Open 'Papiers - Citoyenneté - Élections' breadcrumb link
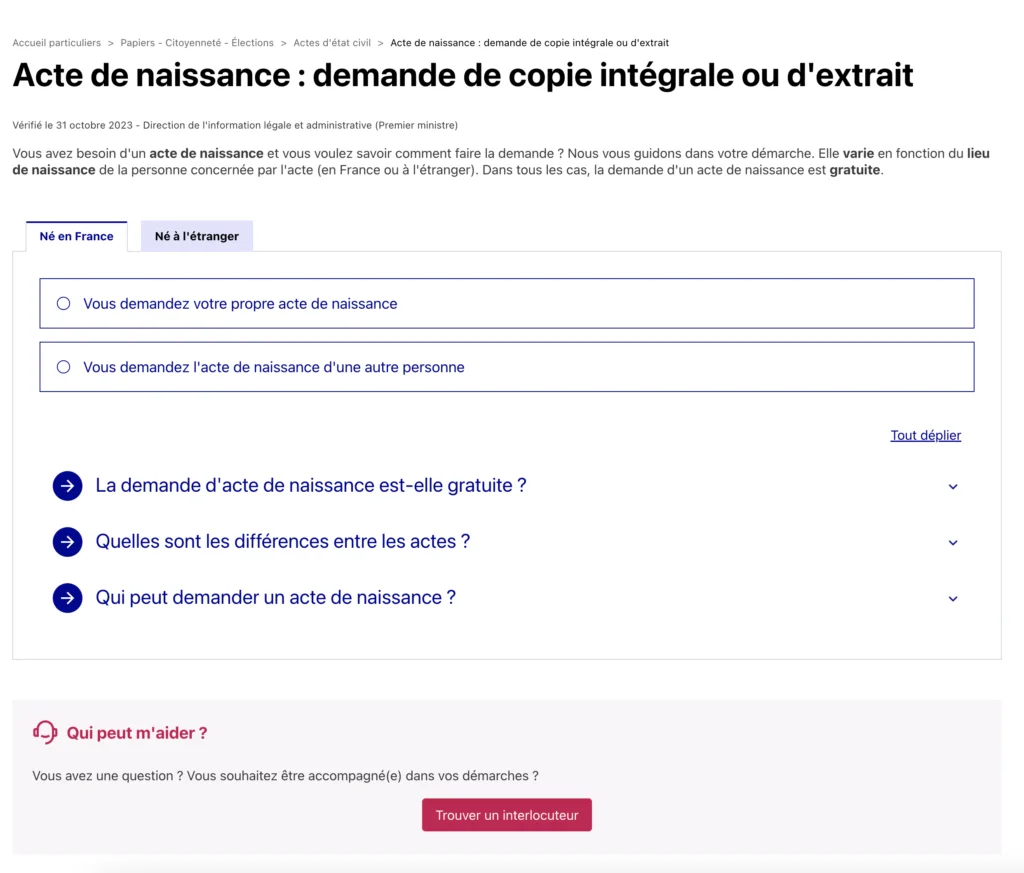The height and width of the screenshot is (873, 1024). click(197, 43)
